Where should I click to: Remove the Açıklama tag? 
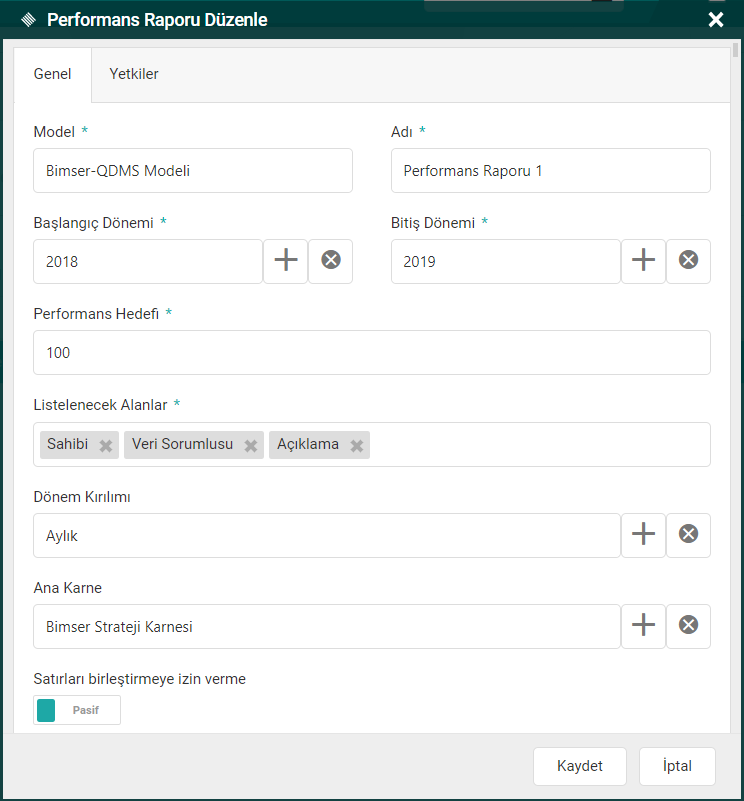[356, 446]
